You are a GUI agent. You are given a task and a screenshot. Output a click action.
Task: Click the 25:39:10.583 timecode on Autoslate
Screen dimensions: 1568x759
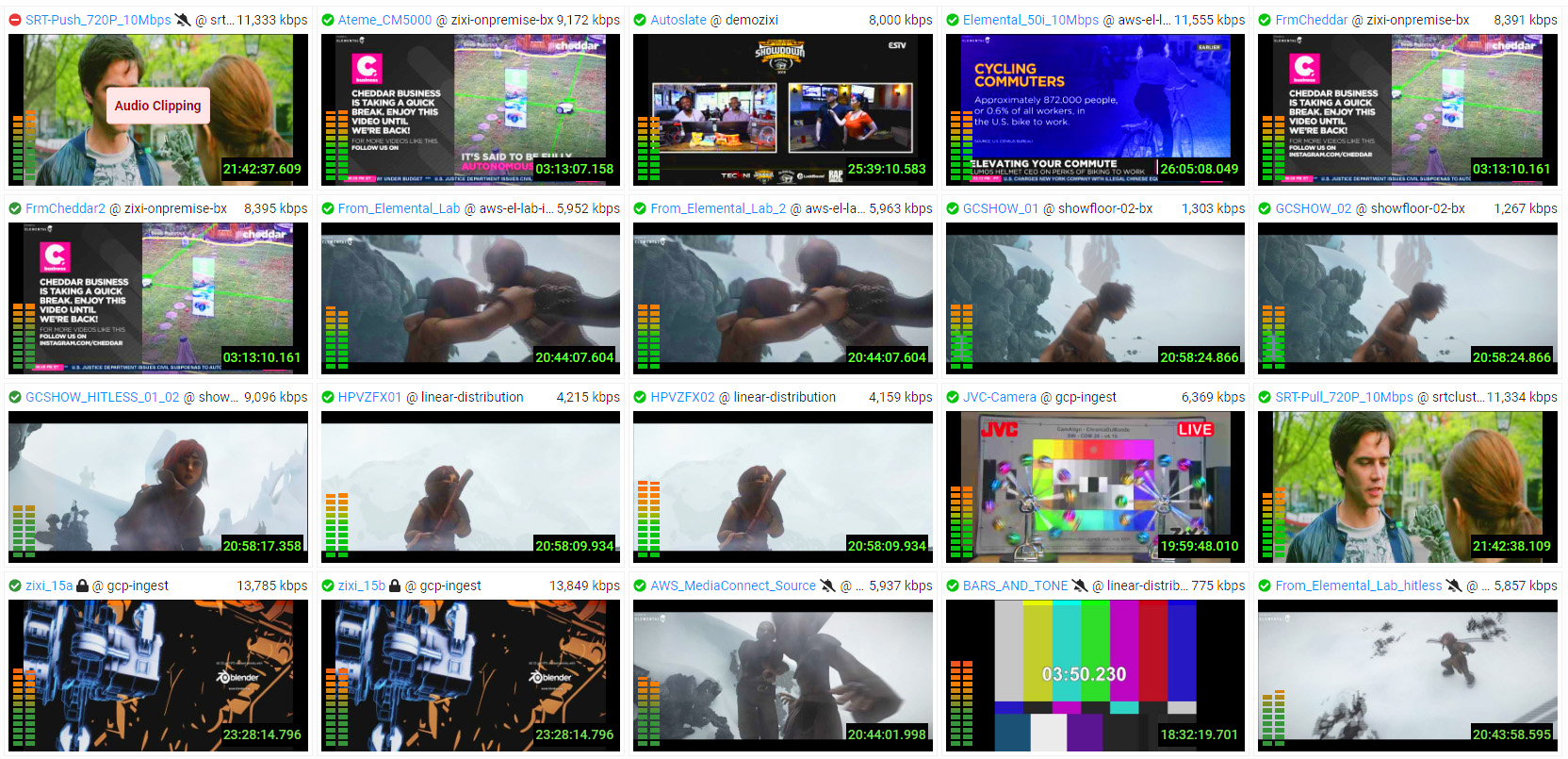click(x=887, y=170)
